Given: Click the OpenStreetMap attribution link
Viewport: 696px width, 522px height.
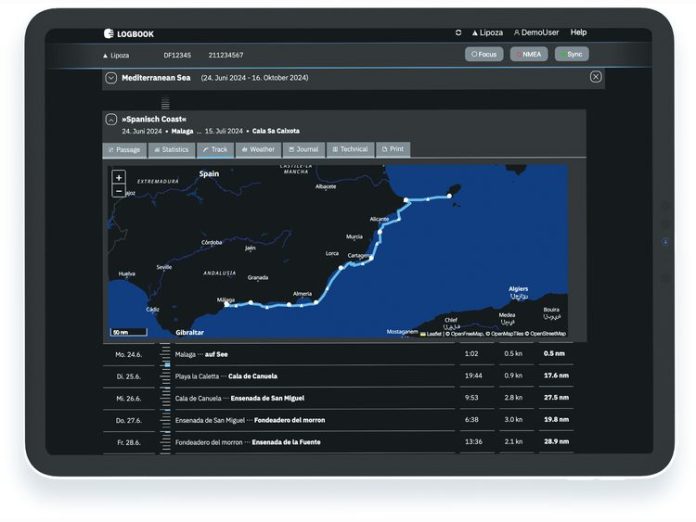Looking at the screenshot, I should (x=546, y=334).
